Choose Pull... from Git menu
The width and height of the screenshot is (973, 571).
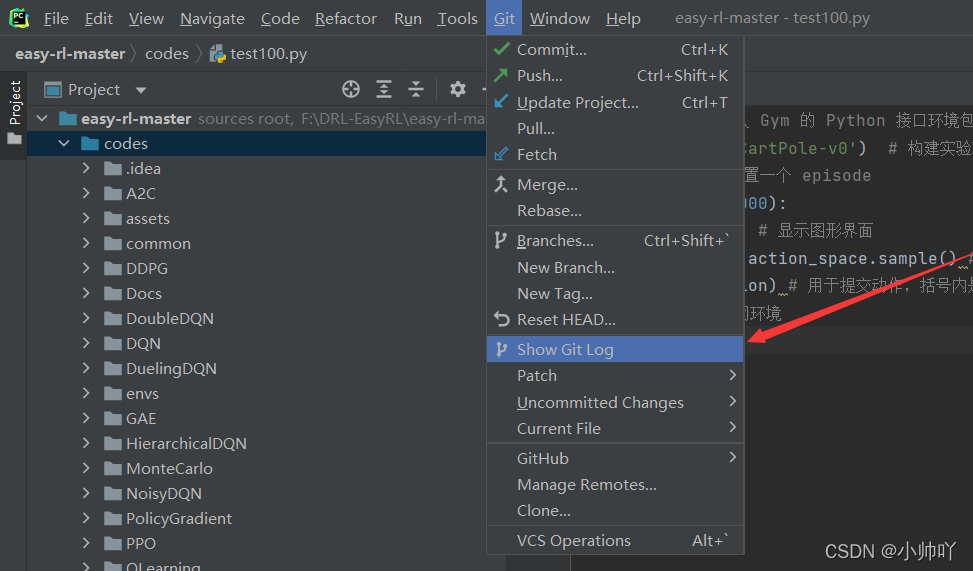coord(615,128)
